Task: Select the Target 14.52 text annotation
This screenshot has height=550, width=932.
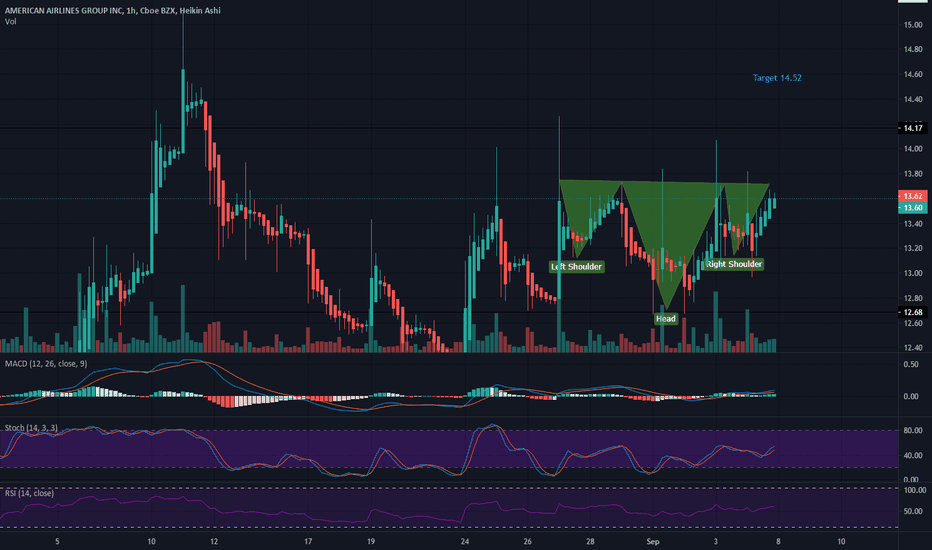Action: point(777,78)
